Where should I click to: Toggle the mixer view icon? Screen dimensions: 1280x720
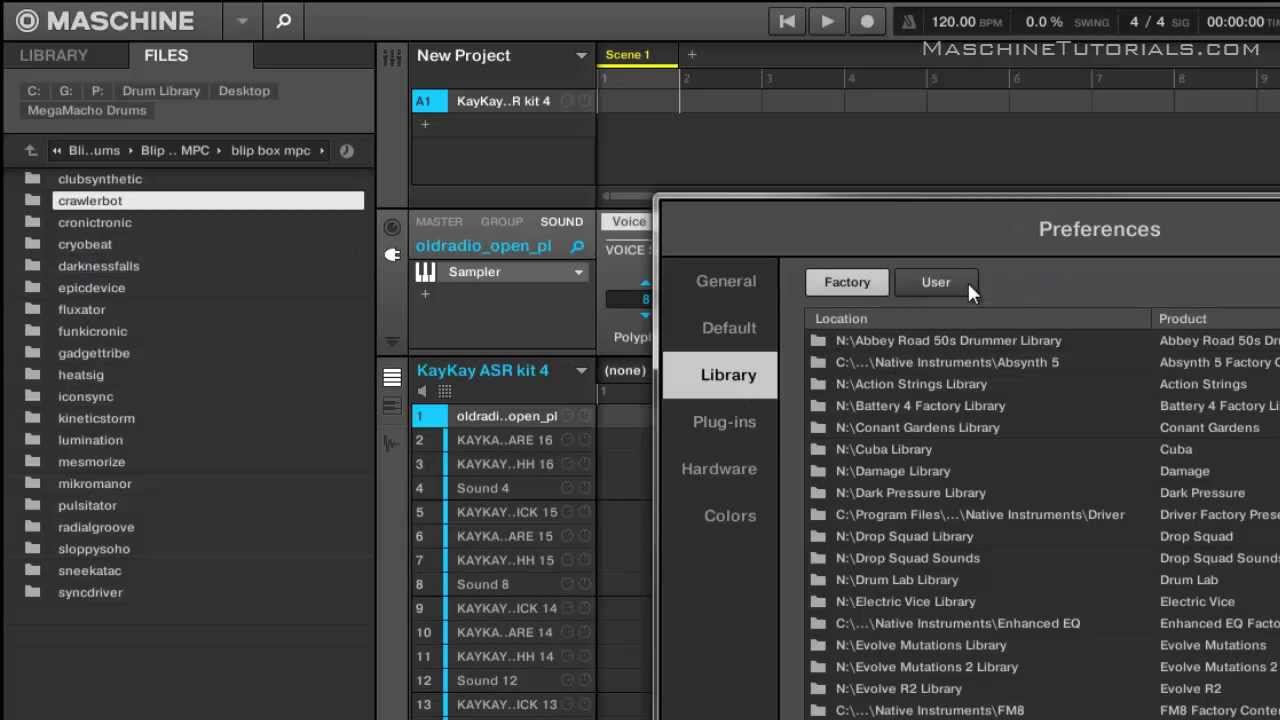(392, 58)
